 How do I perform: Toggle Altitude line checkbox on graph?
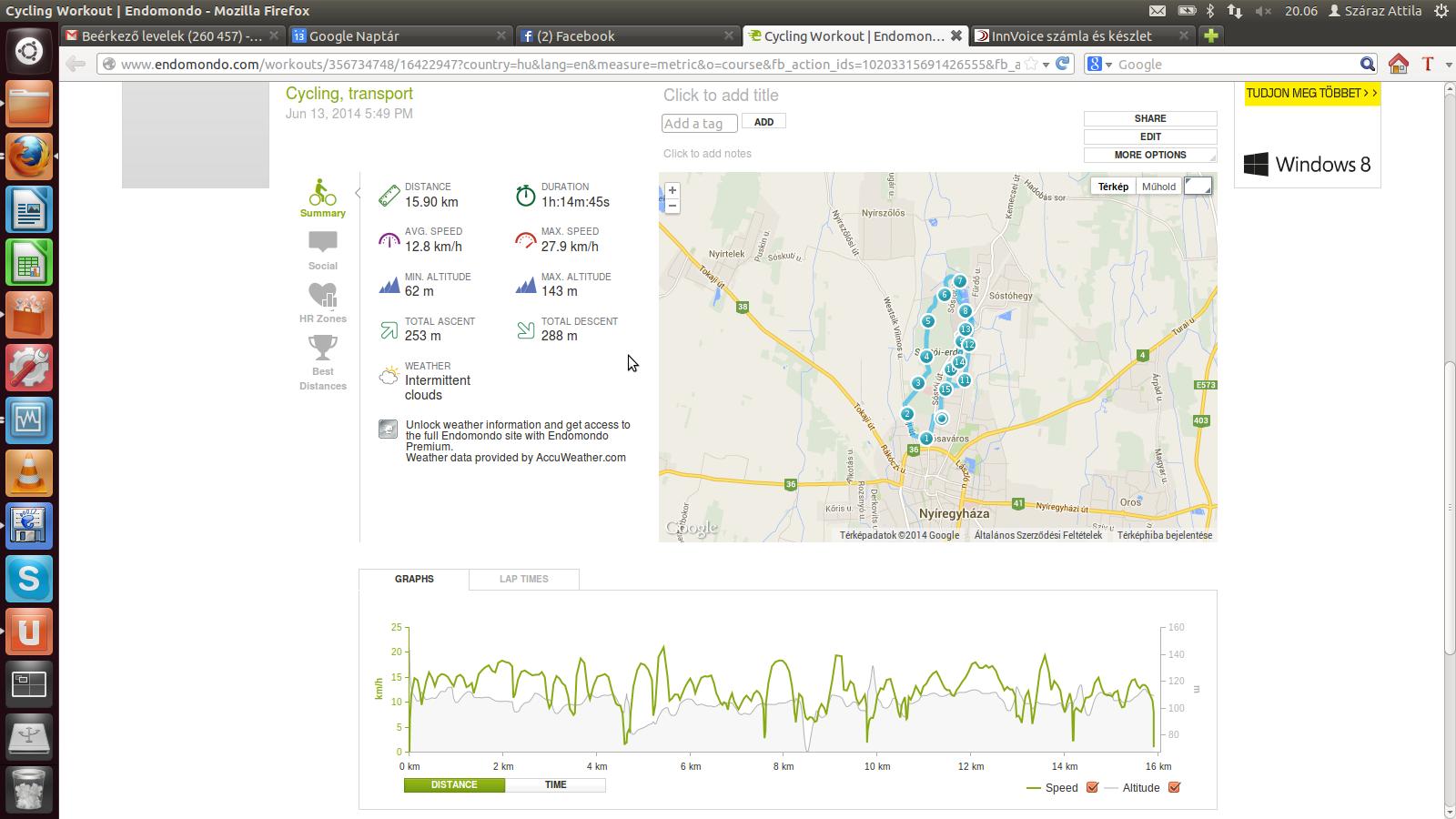pyautogui.click(x=1174, y=787)
